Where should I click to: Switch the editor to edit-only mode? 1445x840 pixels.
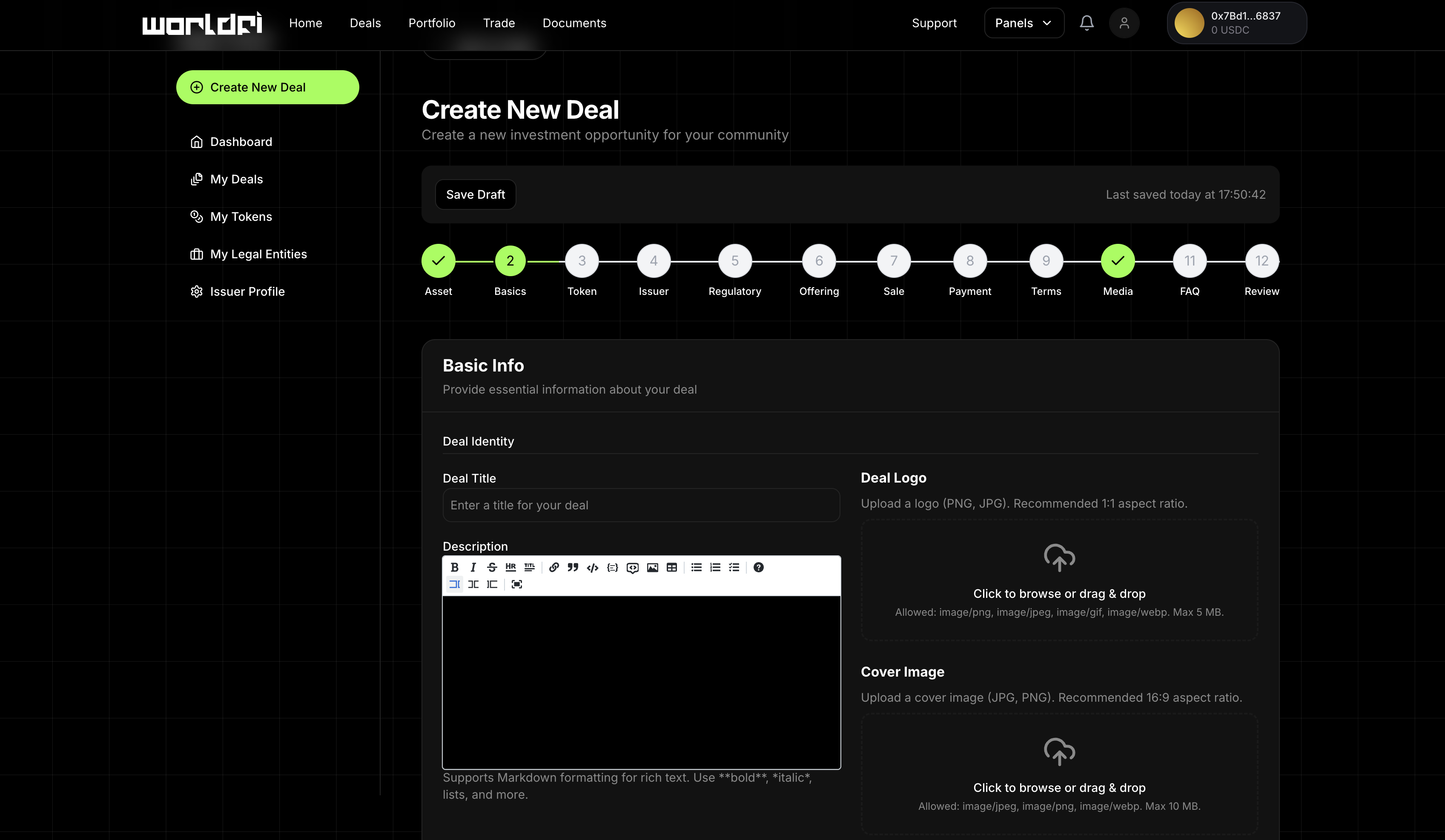point(454,584)
